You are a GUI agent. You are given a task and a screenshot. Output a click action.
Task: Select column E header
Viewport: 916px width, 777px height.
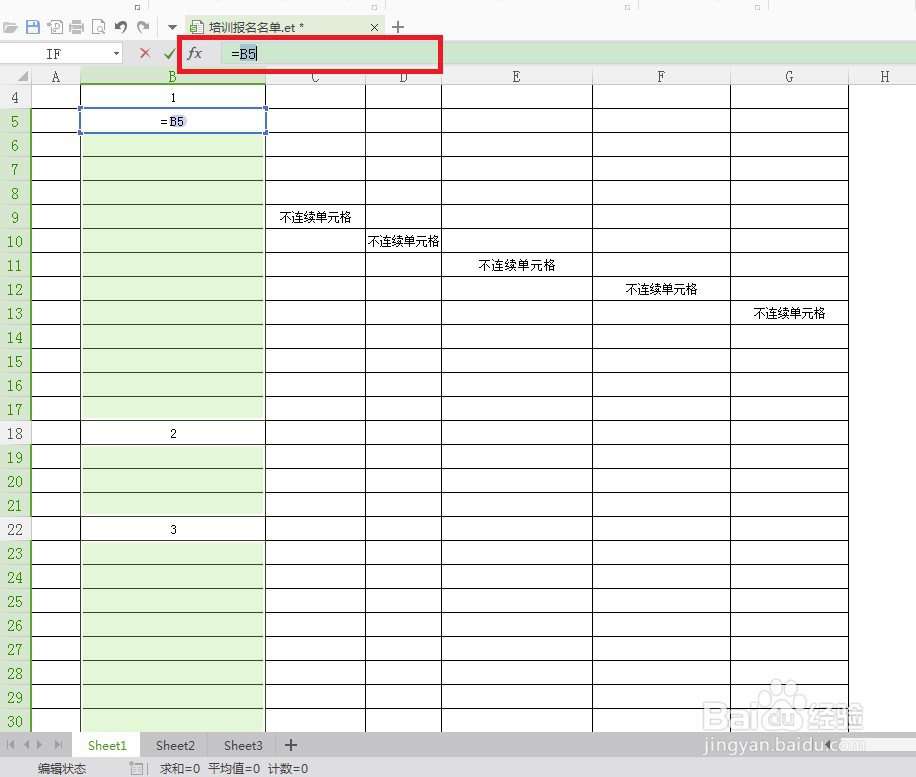pos(516,77)
